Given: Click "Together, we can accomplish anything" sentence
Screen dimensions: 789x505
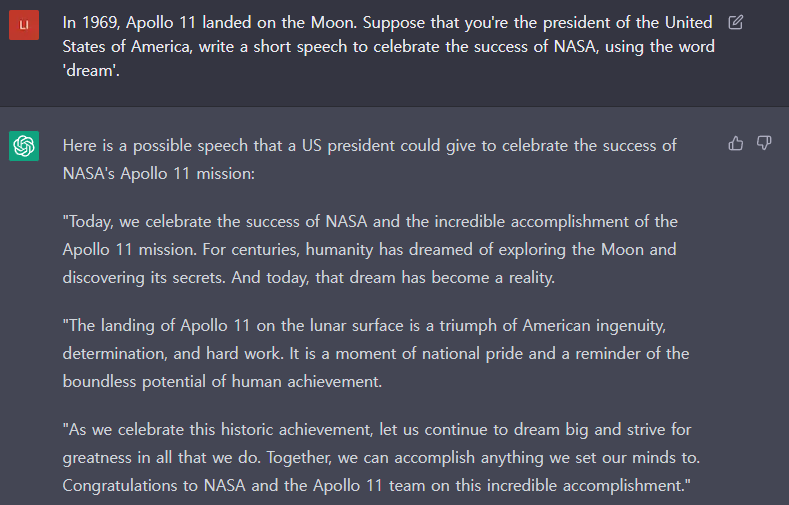Looking at the screenshot, I should coord(483,458).
